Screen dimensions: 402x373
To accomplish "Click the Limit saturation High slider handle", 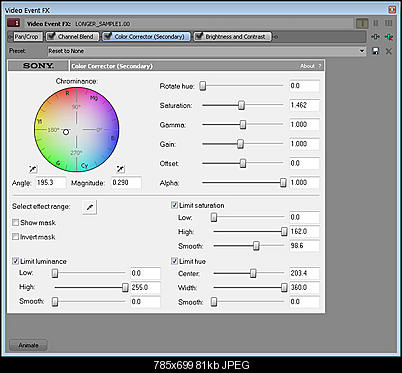I will pyautogui.click(x=284, y=231).
